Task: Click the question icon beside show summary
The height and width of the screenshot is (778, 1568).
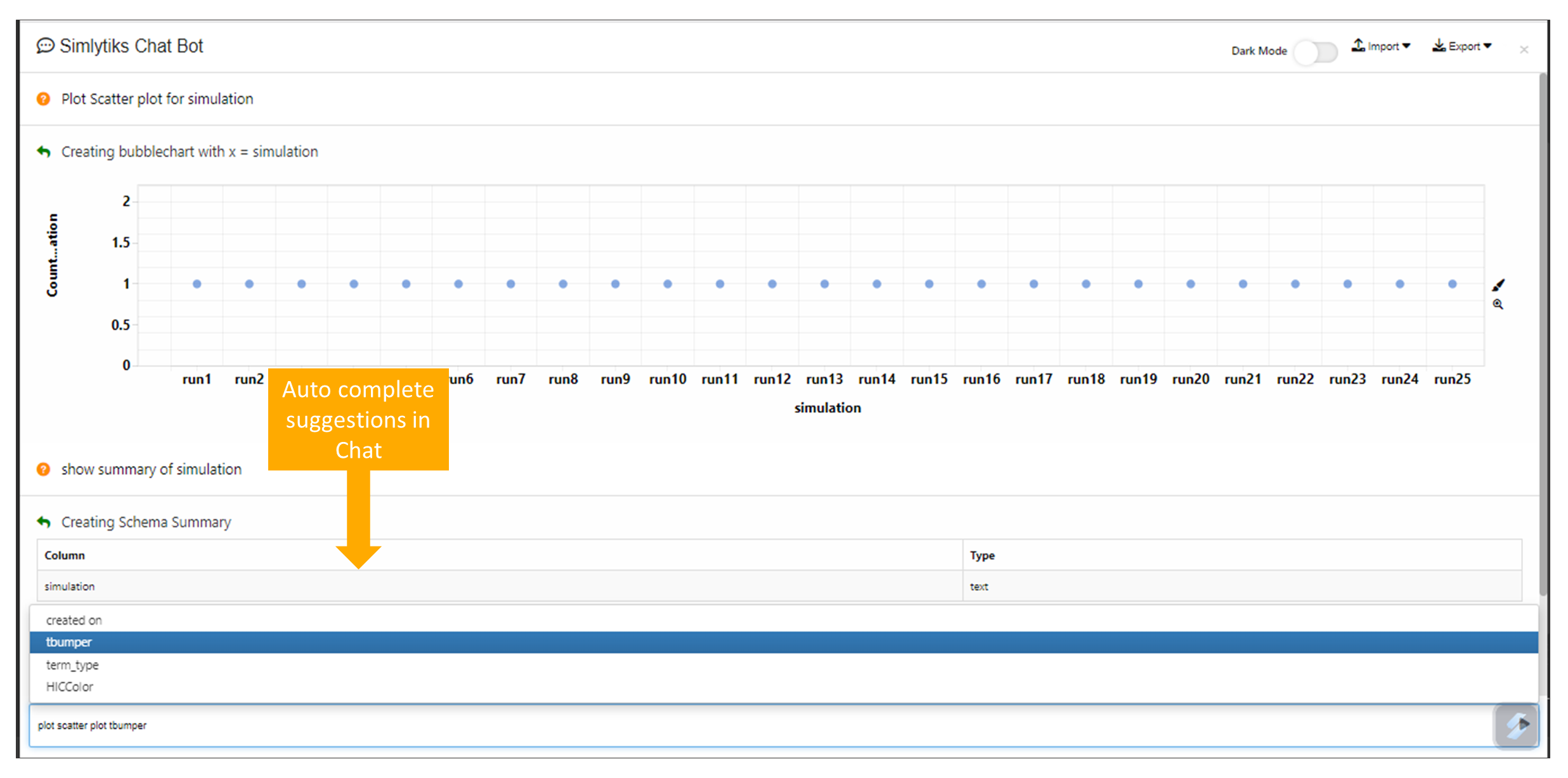Action: pyautogui.click(x=43, y=469)
